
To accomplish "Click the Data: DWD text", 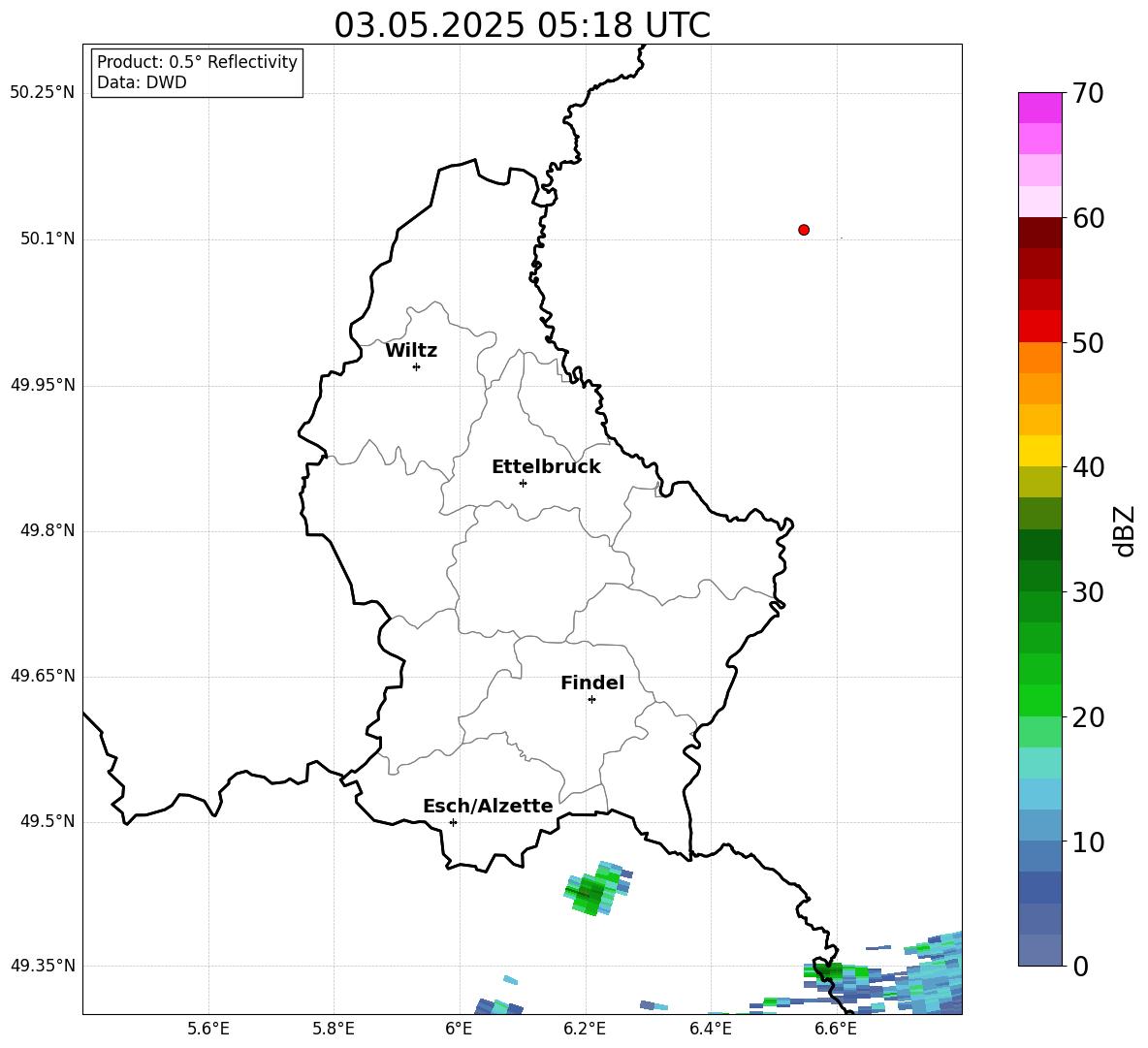I will coord(142,82).
